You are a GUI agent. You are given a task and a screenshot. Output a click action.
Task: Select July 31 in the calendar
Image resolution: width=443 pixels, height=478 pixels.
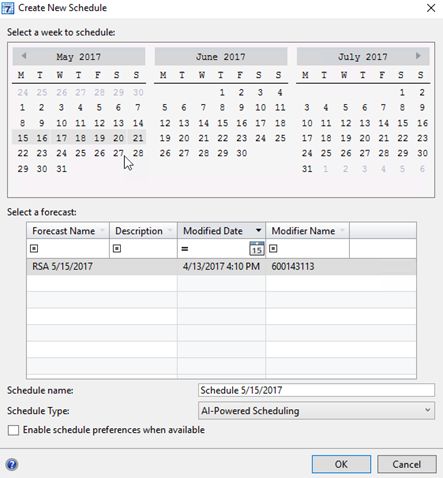point(307,169)
